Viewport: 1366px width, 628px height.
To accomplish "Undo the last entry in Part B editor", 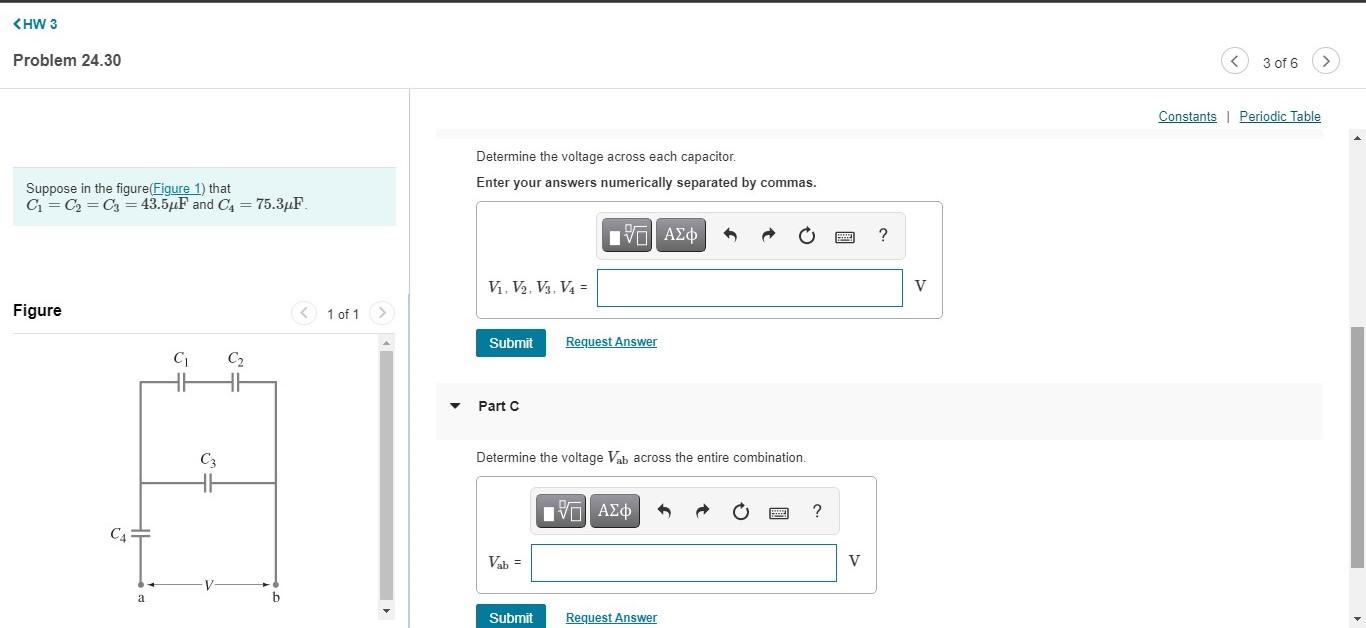I will (x=730, y=234).
